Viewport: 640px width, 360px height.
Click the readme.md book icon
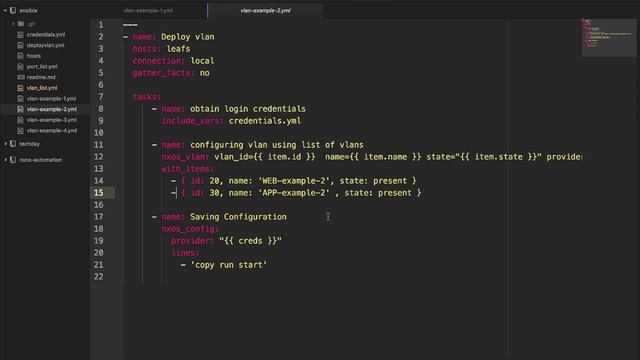[20, 77]
